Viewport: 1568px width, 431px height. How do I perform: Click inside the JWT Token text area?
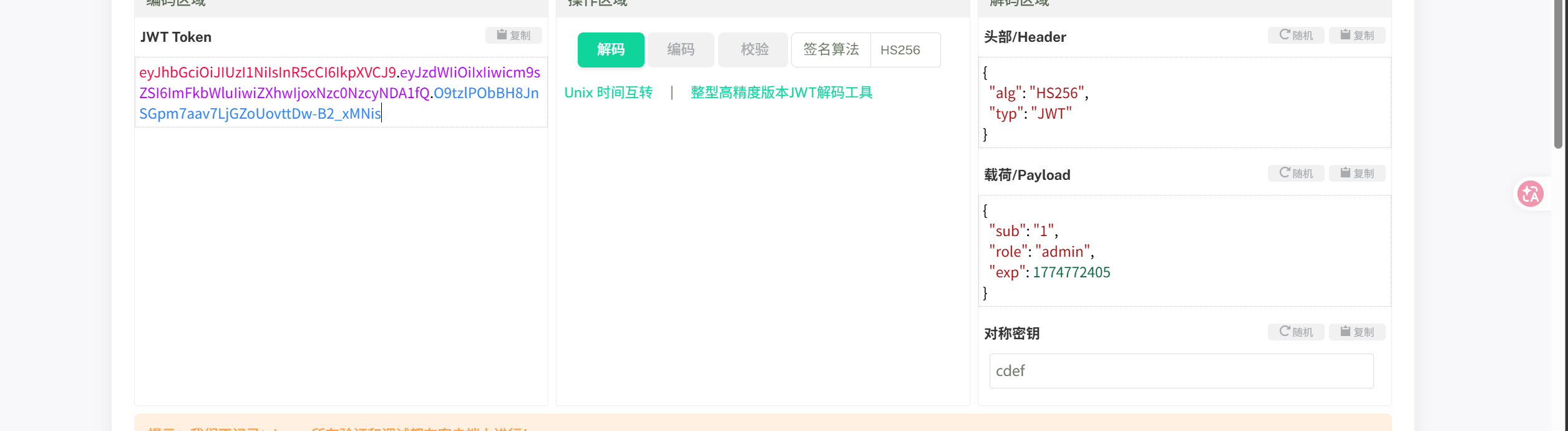tap(341, 262)
